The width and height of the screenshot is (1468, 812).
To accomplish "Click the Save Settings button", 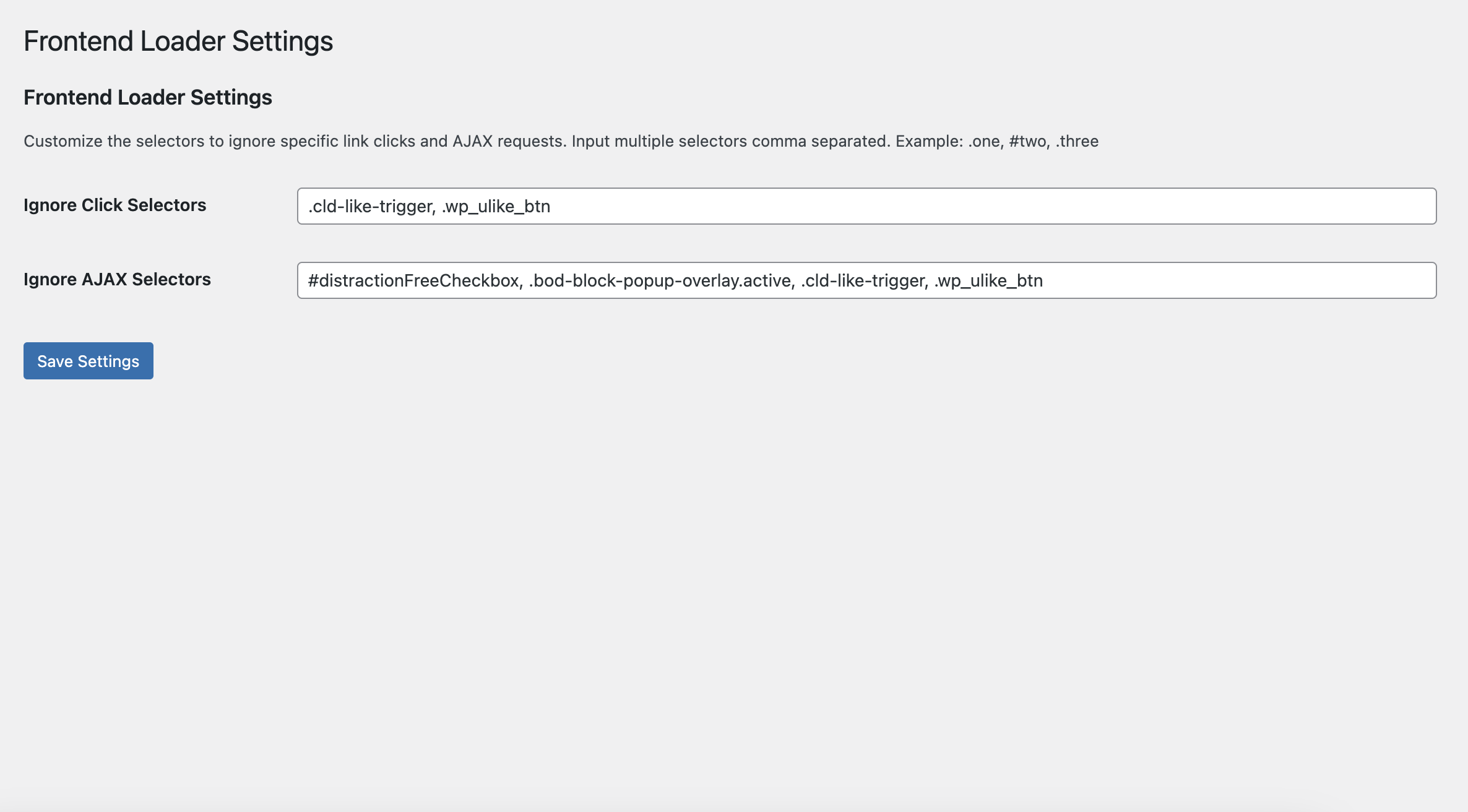I will [x=89, y=361].
